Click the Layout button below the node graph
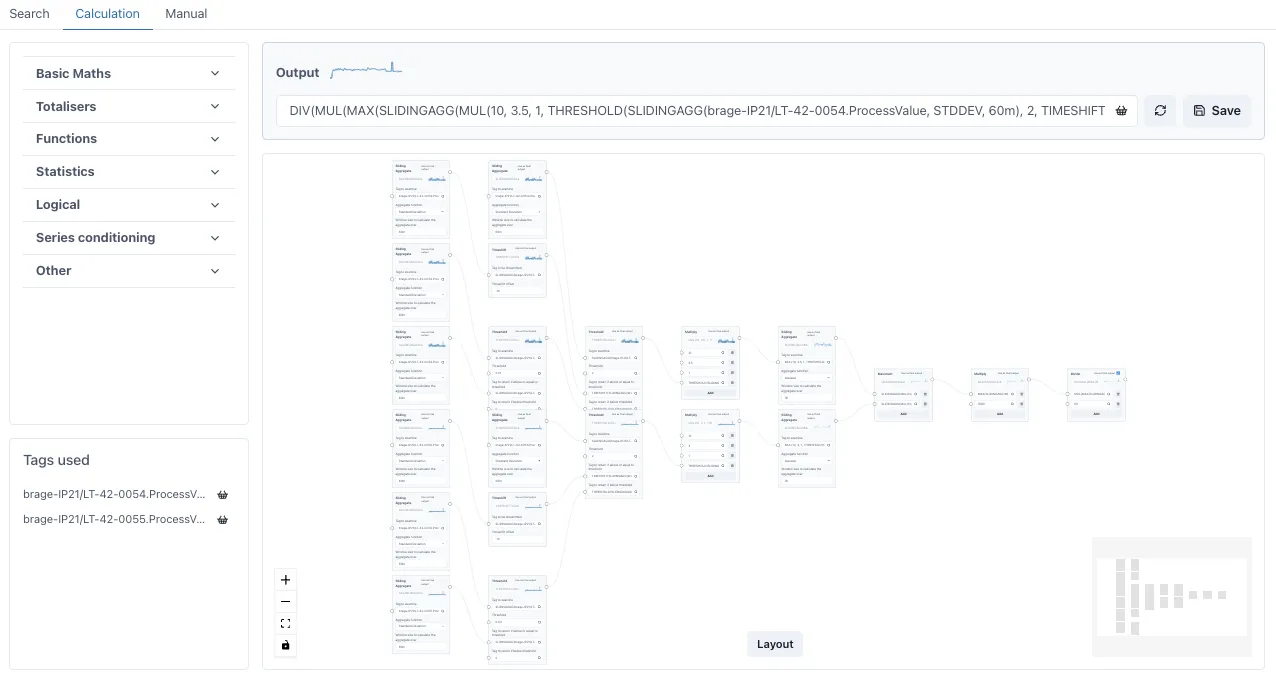The height and width of the screenshot is (681, 1276). (x=774, y=643)
